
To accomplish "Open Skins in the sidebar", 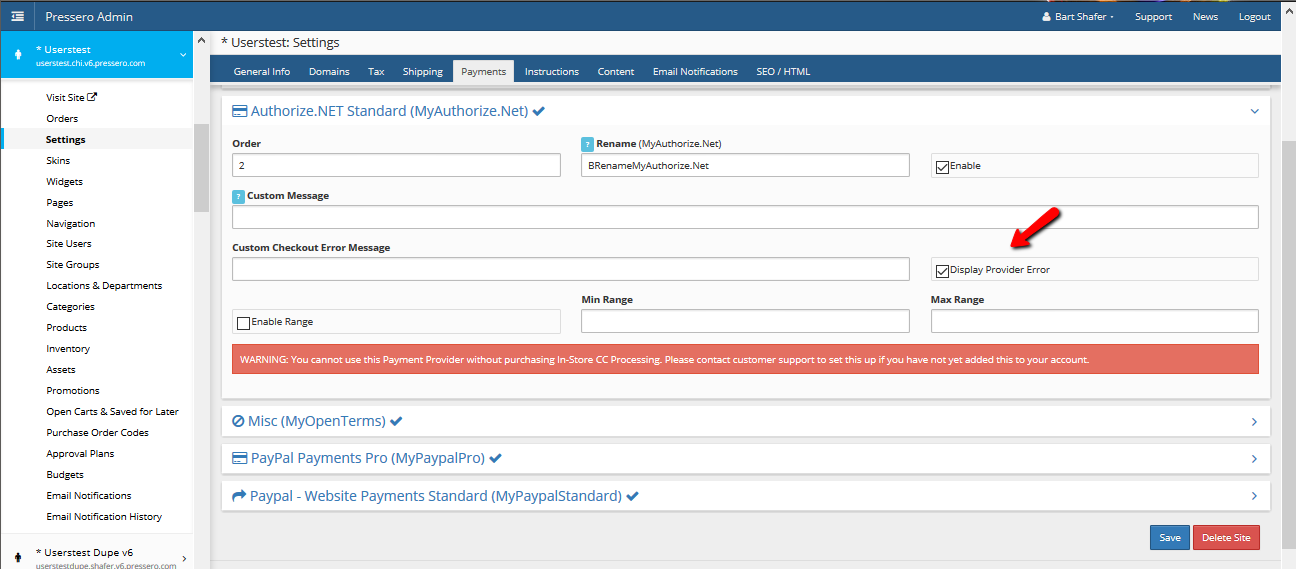I will pos(58,160).
